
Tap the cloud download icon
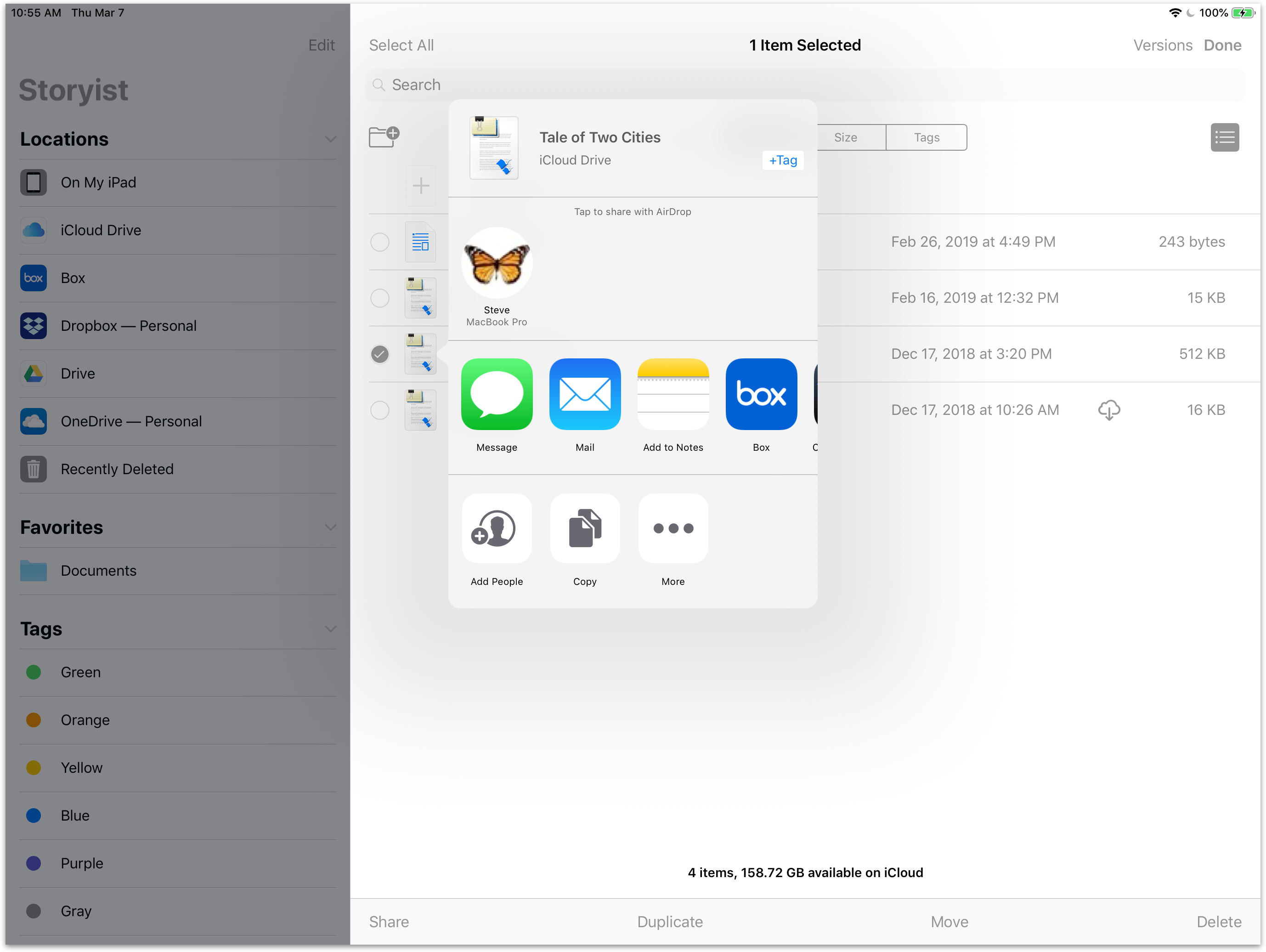pyautogui.click(x=1108, y=410)
